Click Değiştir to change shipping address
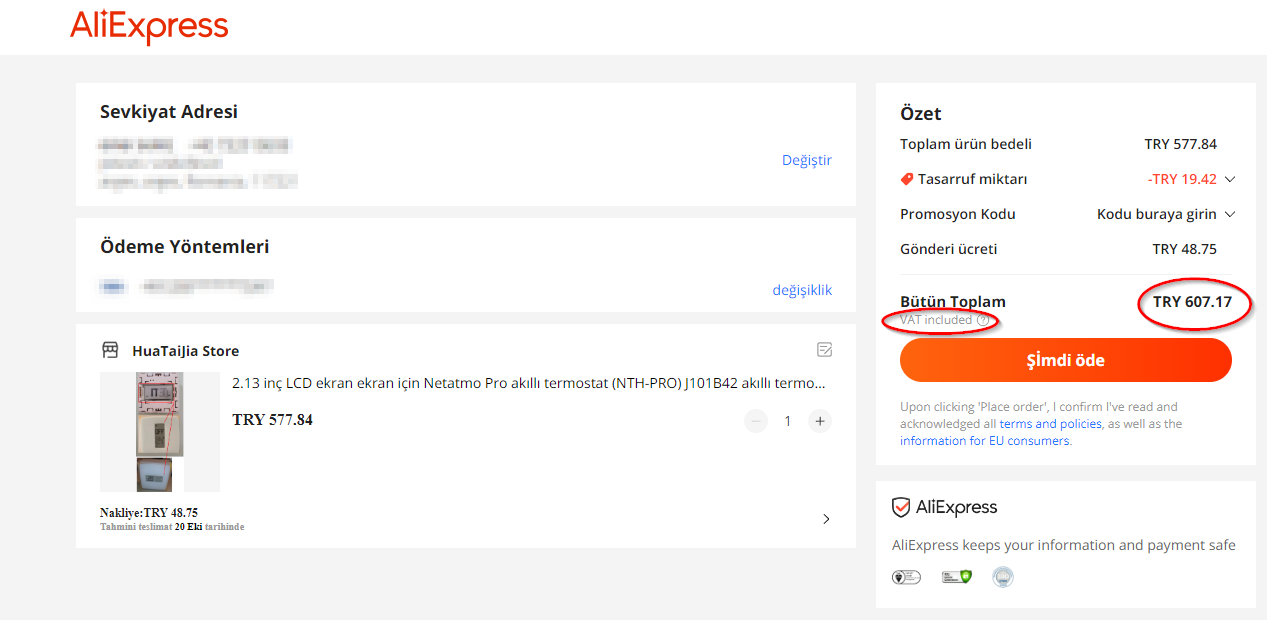Screen dimensions: 1267x620 [x=807, y=160]
